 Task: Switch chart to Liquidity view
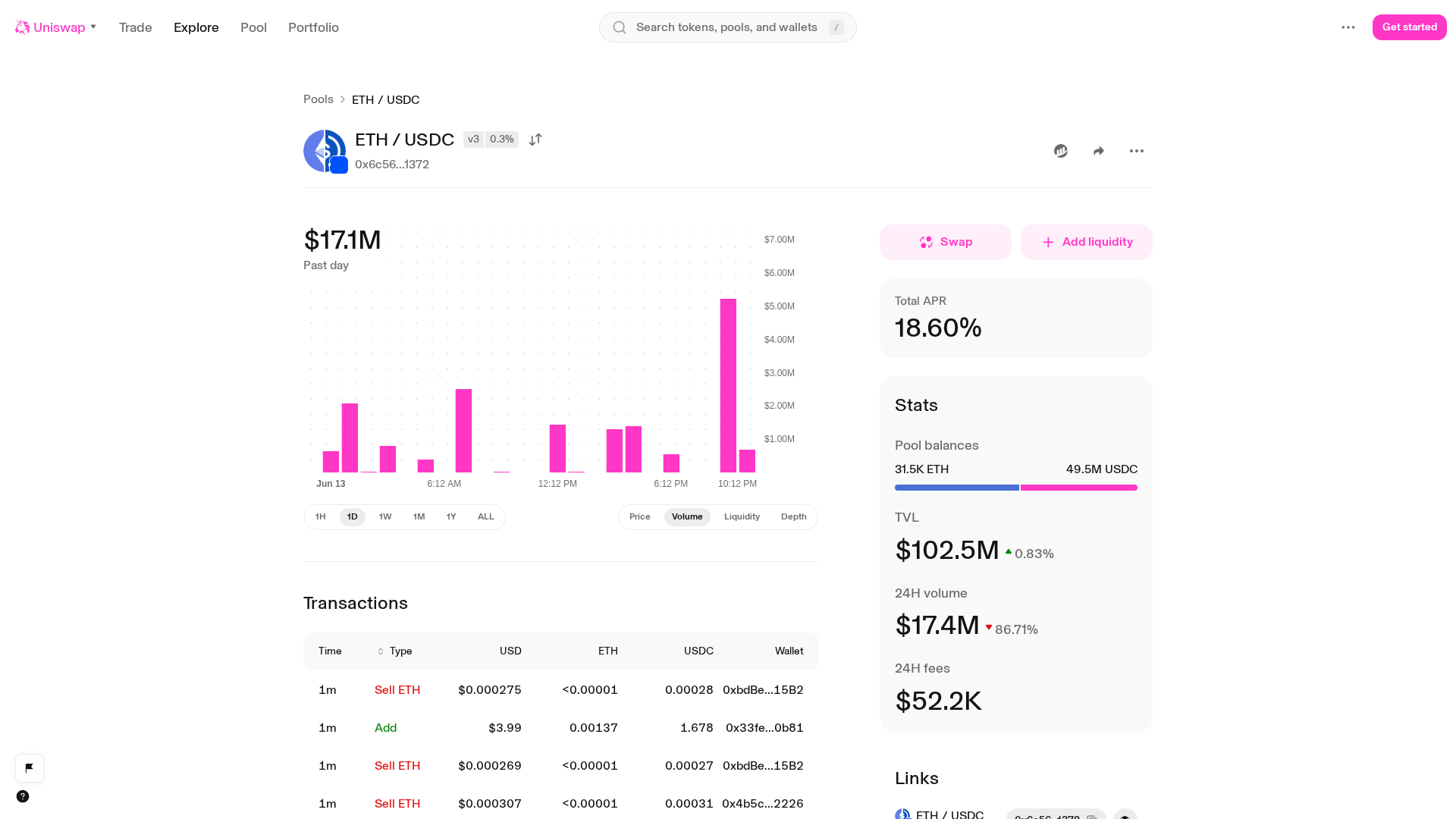pyautogui.click(x=742, y=517)
